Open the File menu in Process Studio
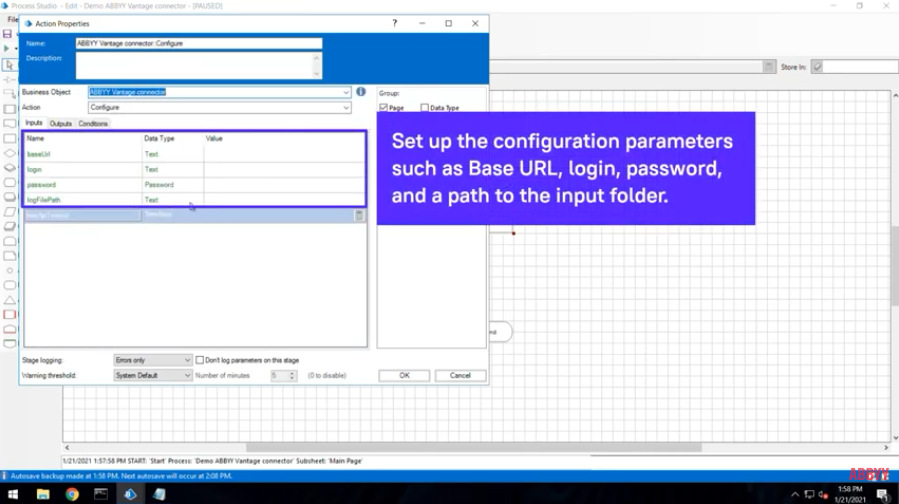Screen dimensions: 899x504 pyautogui.click(x=13, y=19)
